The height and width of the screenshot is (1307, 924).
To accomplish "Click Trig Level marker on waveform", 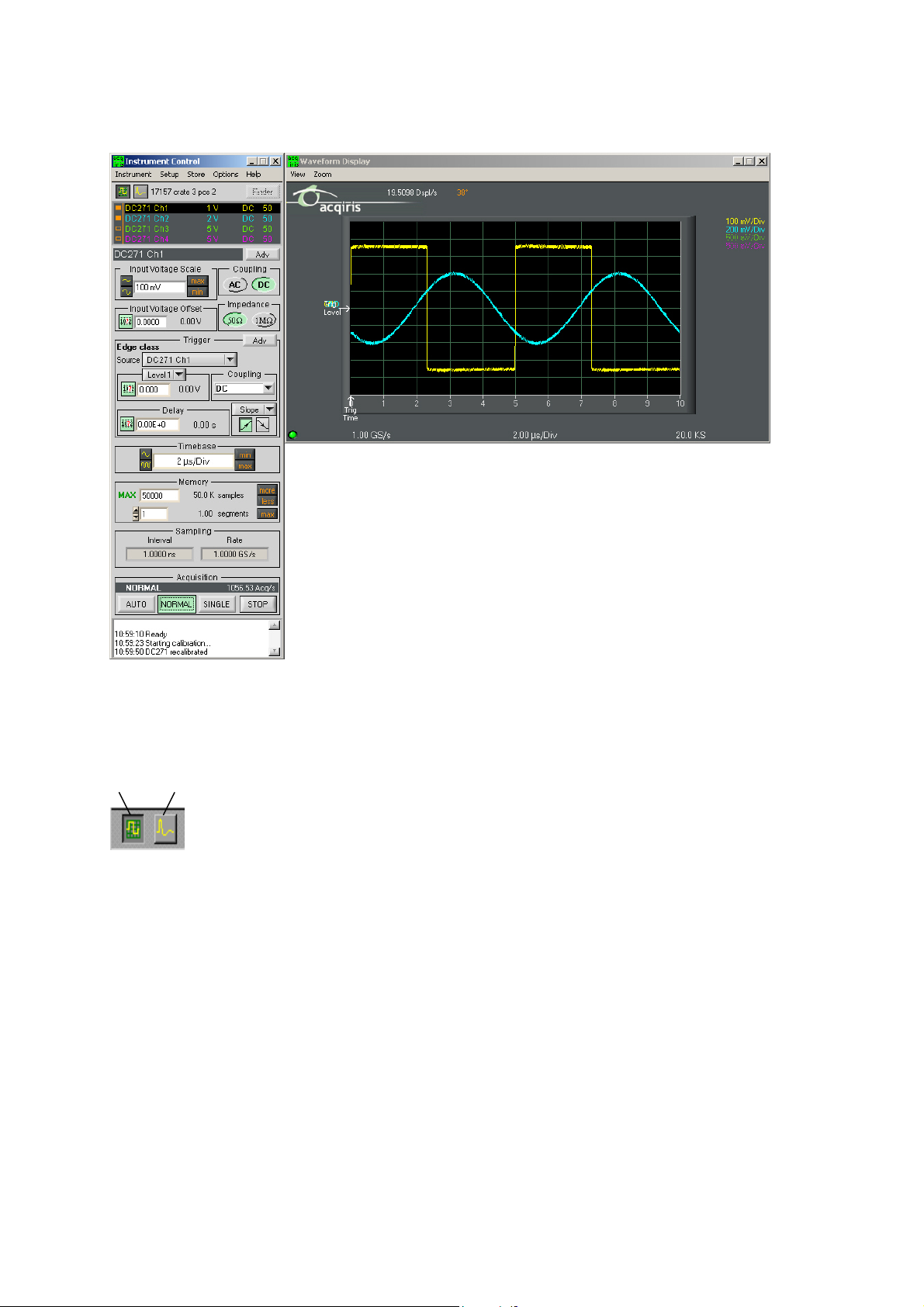I will [335, 308].
